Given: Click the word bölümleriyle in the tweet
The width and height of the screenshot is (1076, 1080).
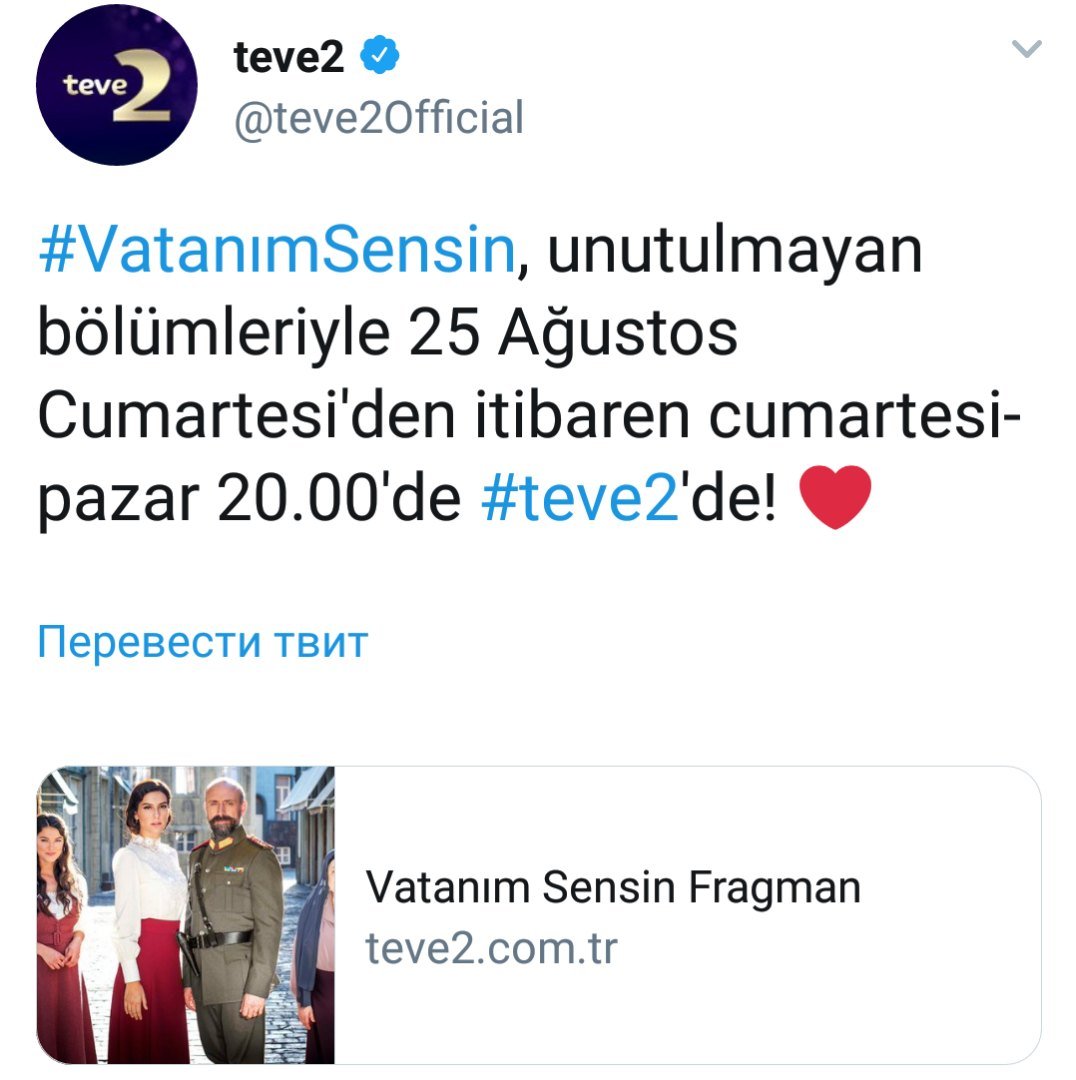Looking at the screenshot, I should (214, 335).
